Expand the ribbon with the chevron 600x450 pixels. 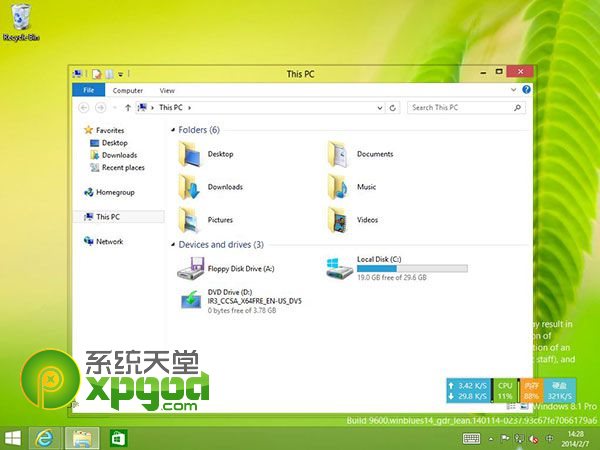[x=513, y=90]
